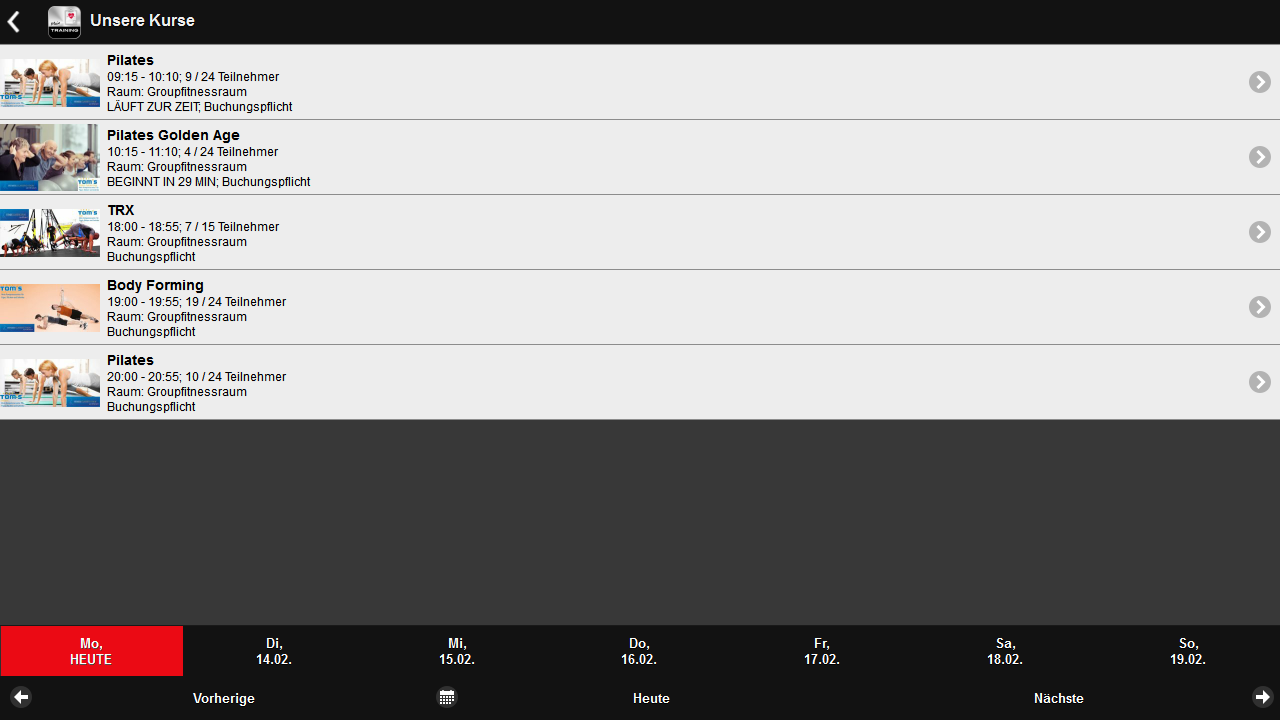This screenshot has width=1280, height=720.
Task: Open the 20:00 Pilates course chevron
Action: point(1259,382)
